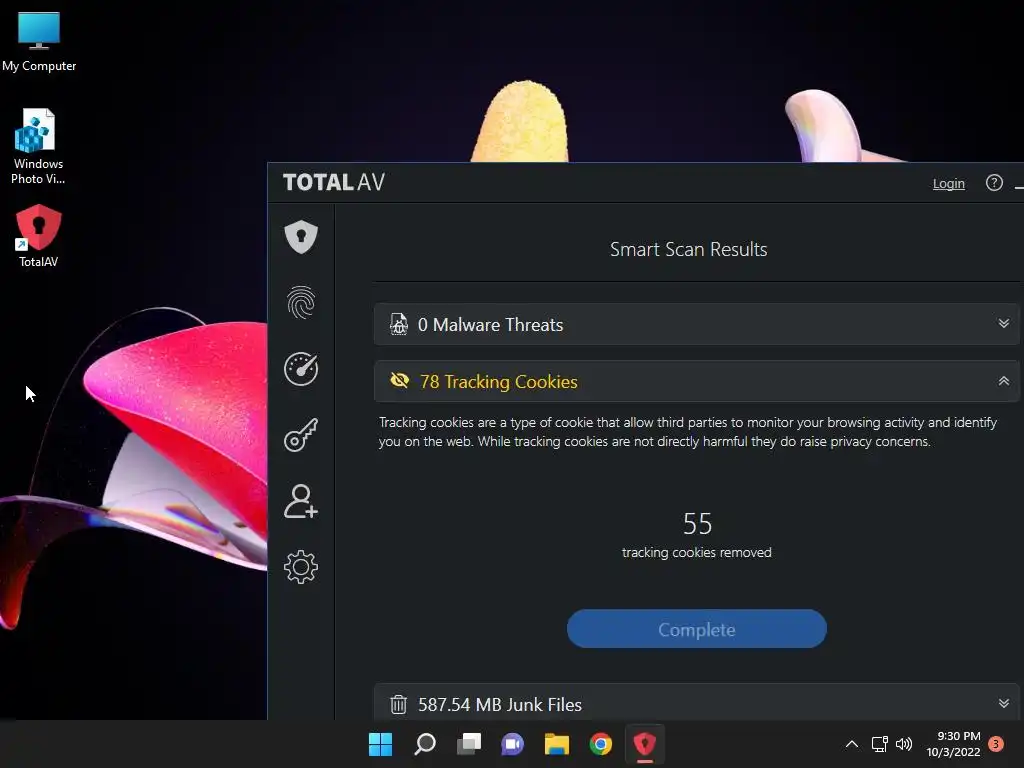The height and width of the screenshot is (768, 1024).
Task: Click the Smart Scan Results title
Action: [688, 249]
